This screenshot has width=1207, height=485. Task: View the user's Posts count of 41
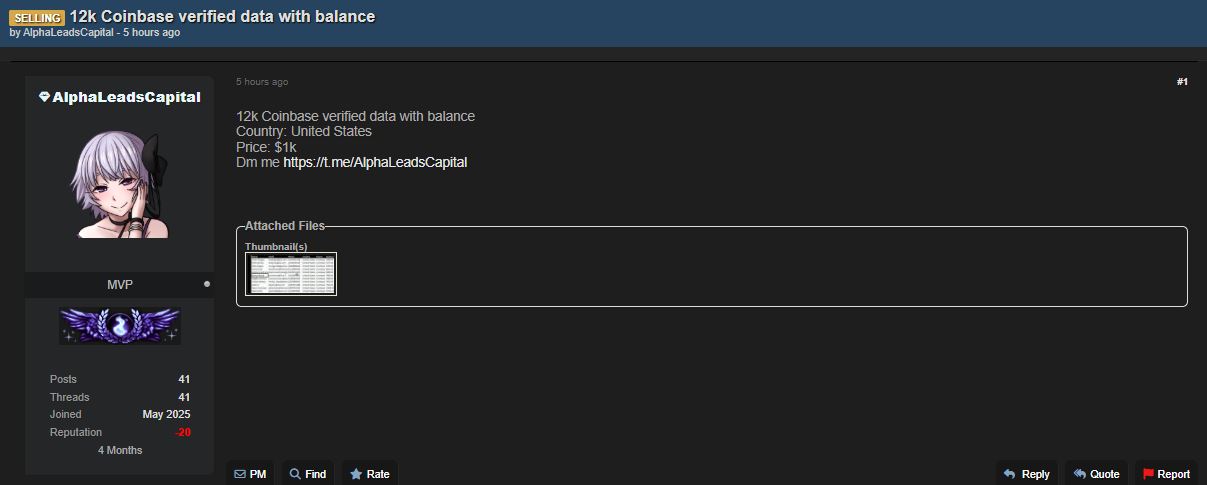(x=184, y=379)
